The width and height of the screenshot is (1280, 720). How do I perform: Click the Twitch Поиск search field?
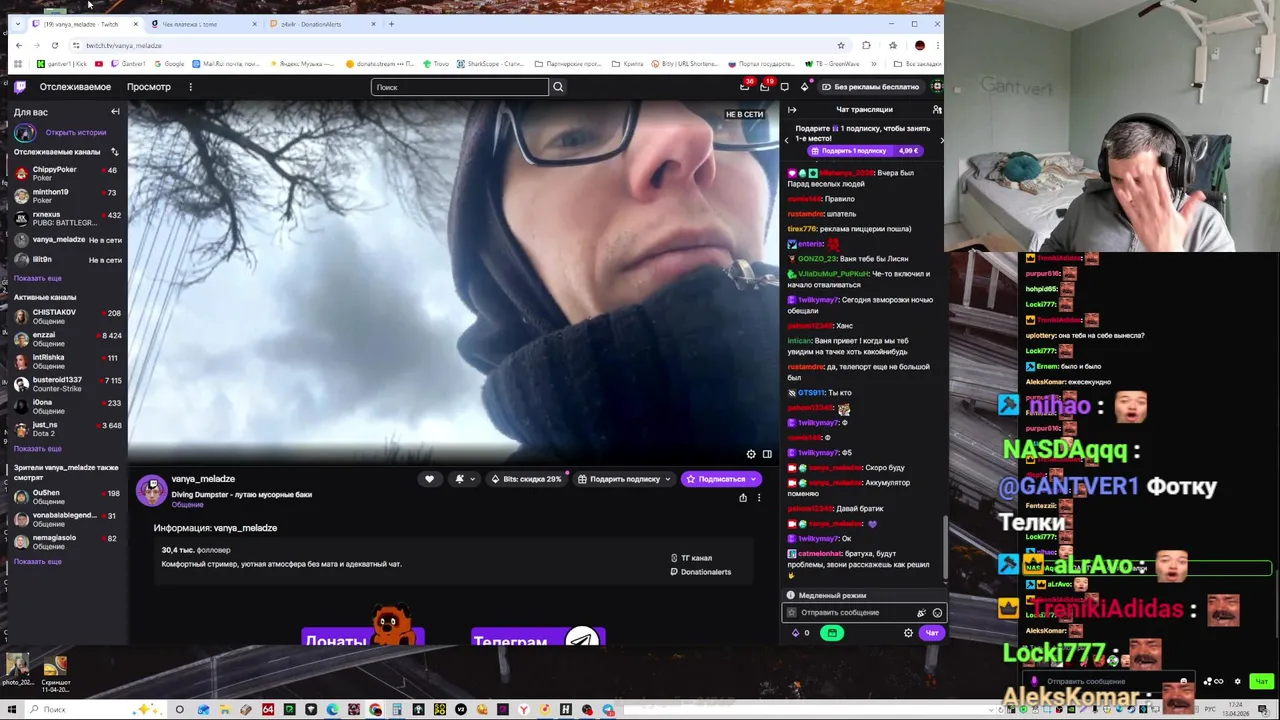coord(460,87)
